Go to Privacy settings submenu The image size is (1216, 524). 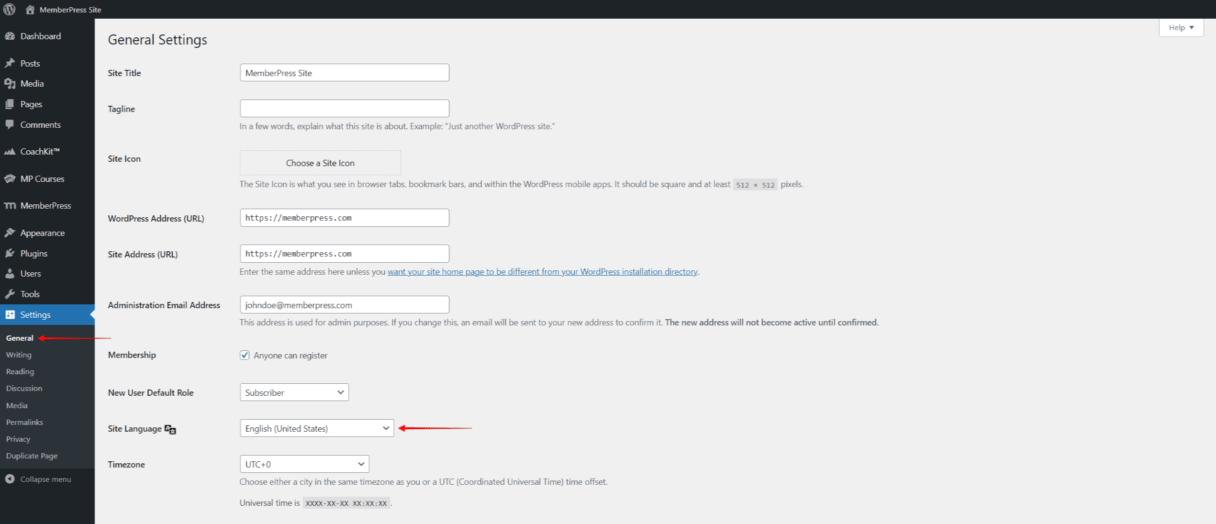[x=18, y=439]
